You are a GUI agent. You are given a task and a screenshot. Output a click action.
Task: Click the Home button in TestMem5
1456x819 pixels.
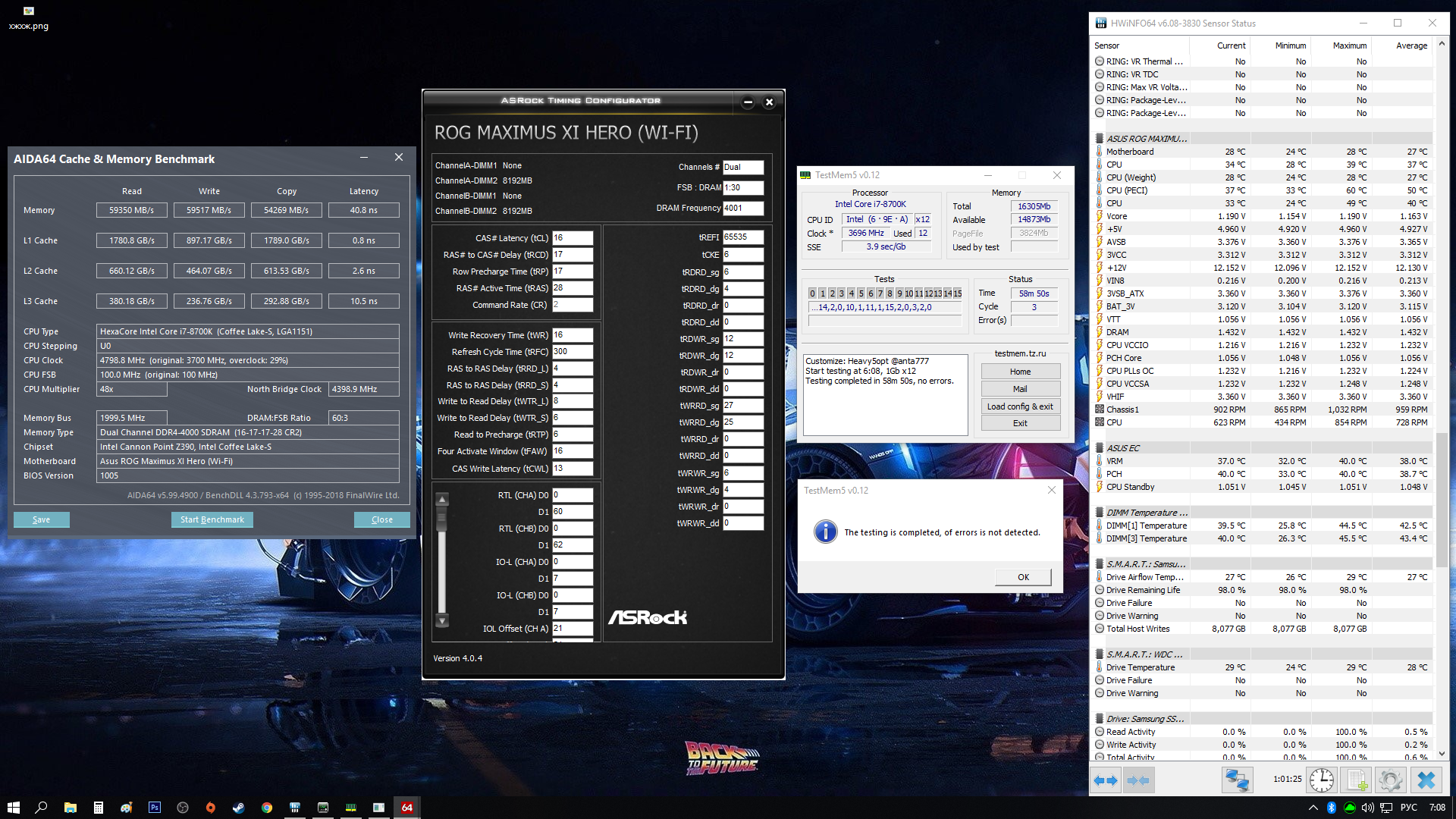point(1020,372)
